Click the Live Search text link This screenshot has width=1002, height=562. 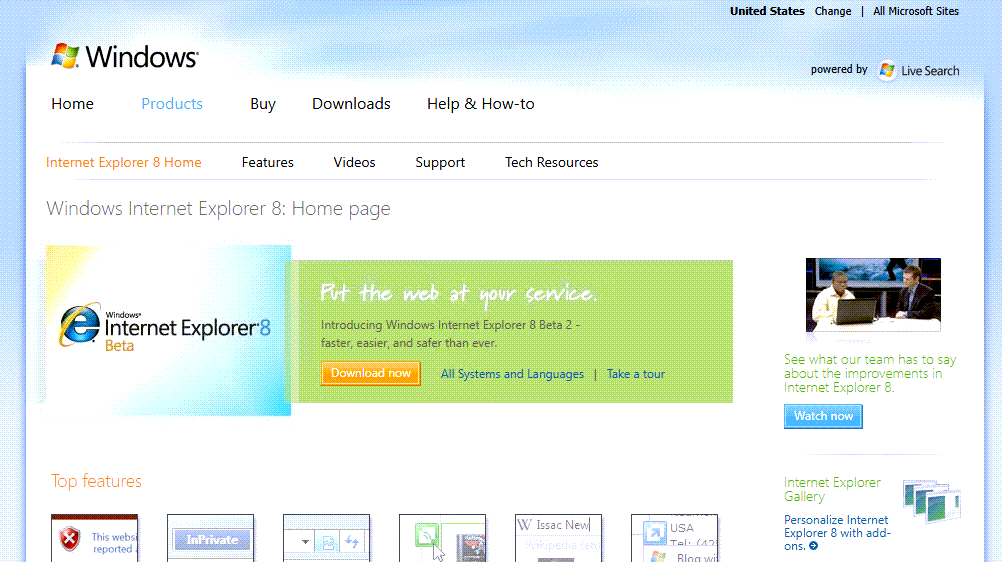point(930,71)
